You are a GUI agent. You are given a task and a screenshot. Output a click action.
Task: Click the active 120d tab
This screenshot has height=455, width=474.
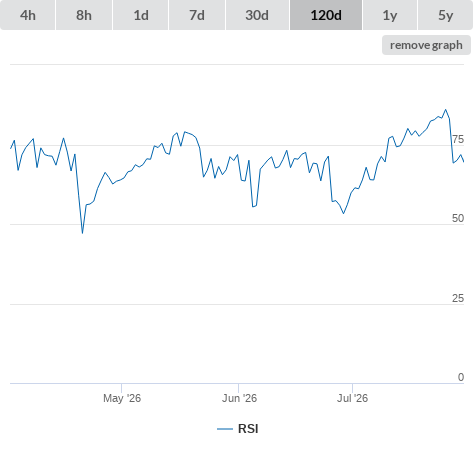[x=326, y=15]
